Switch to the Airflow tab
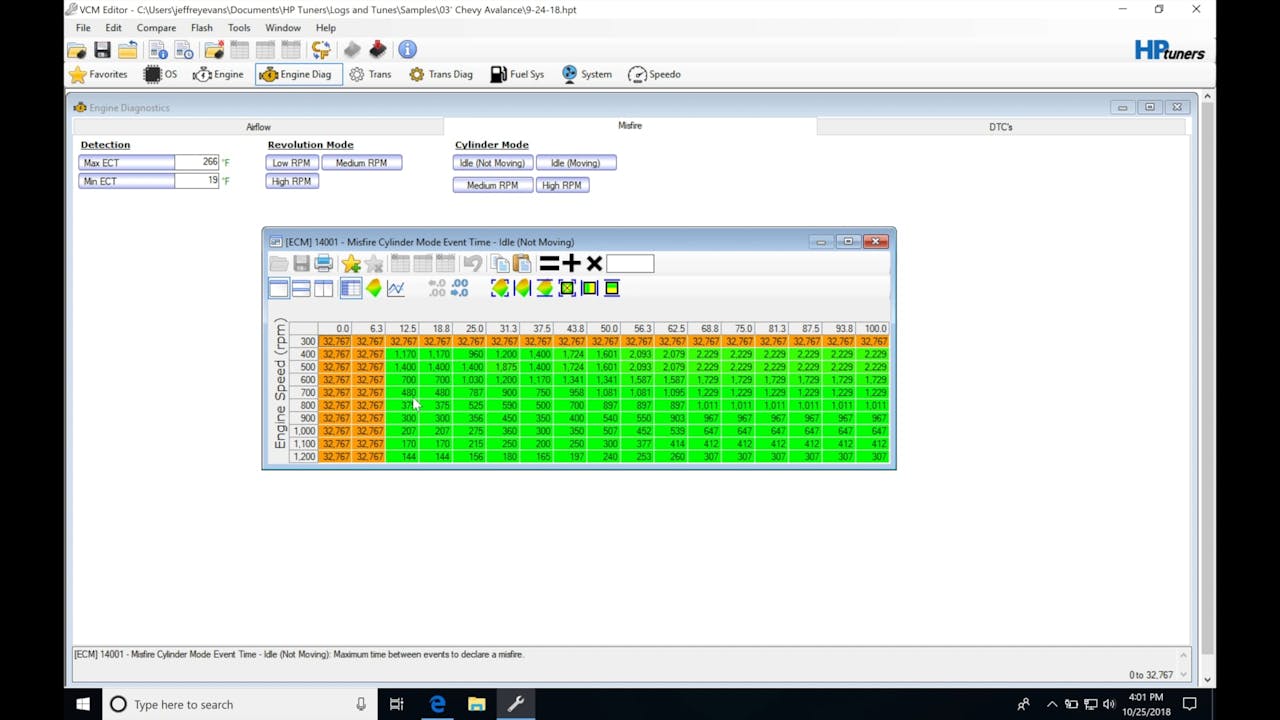This screenshot has width=1280, height=720. 258,127
